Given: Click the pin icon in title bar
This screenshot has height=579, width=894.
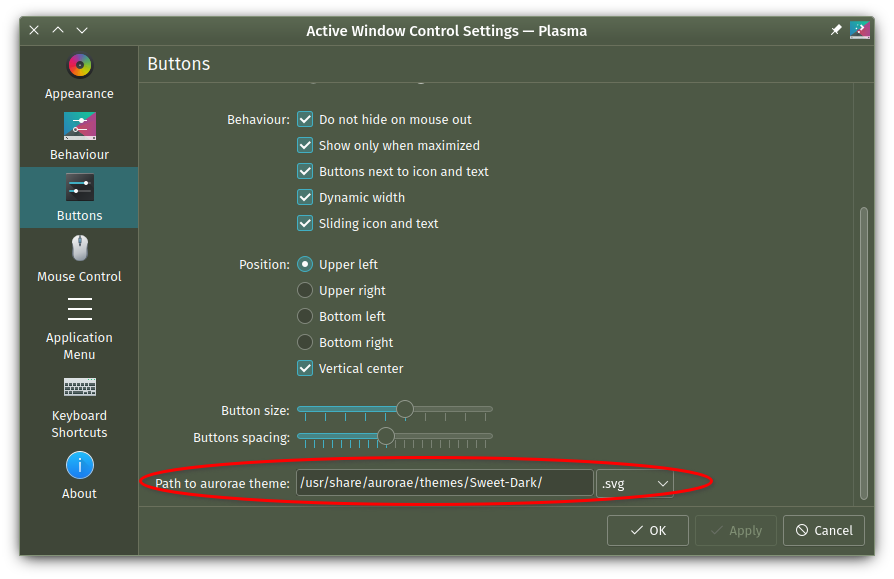Looking at the screenshot, I should coord(836,30).
